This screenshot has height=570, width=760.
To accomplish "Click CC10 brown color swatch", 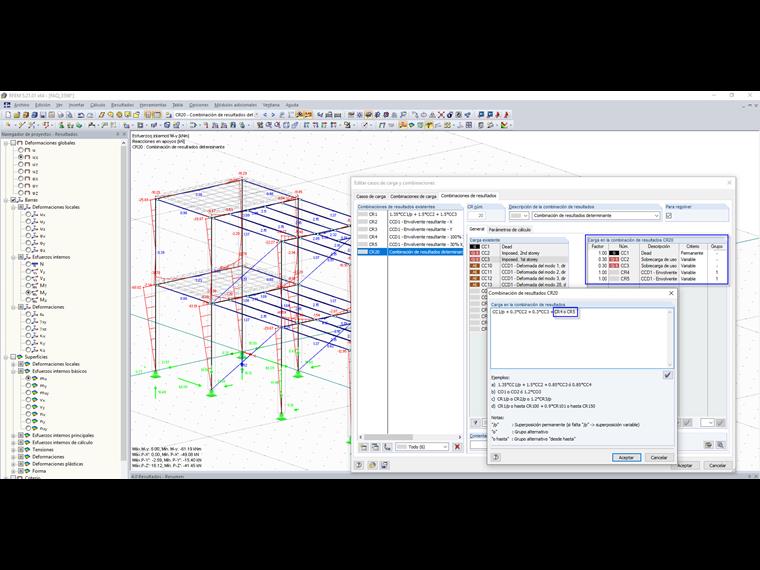I will (474, 266).
